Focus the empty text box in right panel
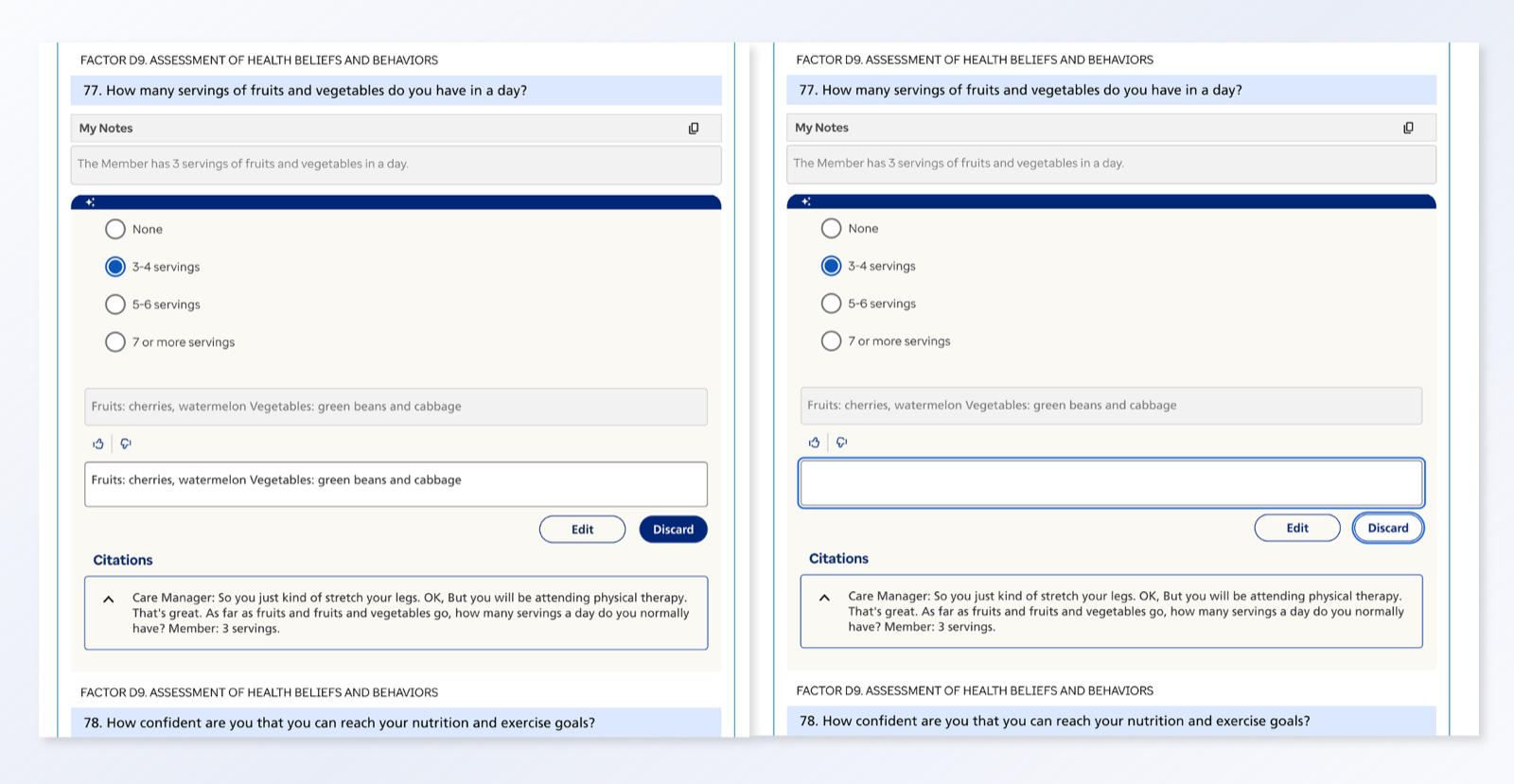This screenshot has height=784, width=1514. coord(1111,483)
